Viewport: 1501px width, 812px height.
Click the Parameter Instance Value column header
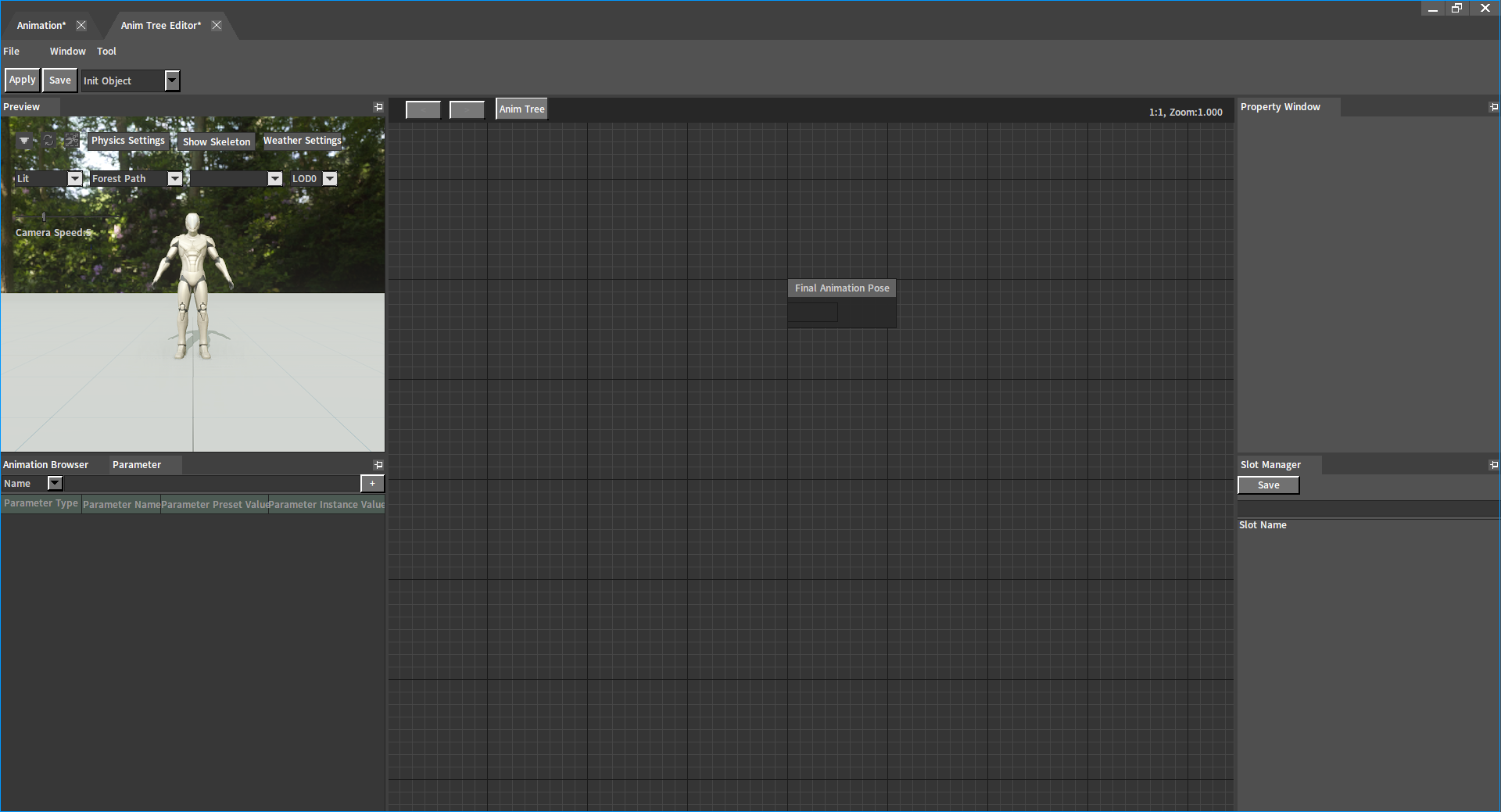(327, 505)
